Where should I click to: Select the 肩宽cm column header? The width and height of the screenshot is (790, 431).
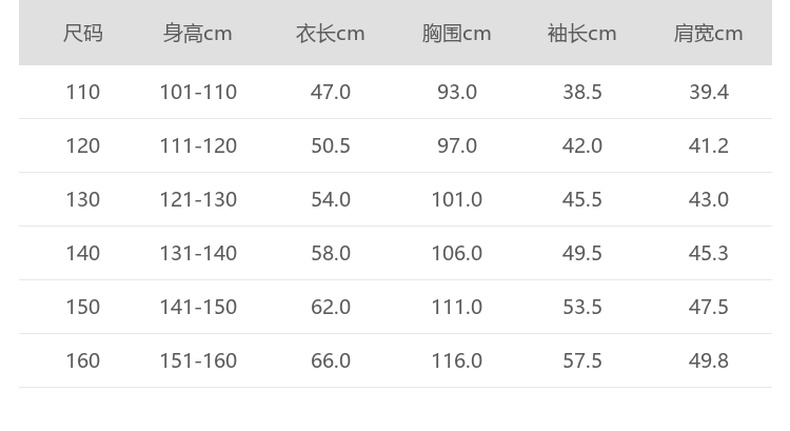708,33
